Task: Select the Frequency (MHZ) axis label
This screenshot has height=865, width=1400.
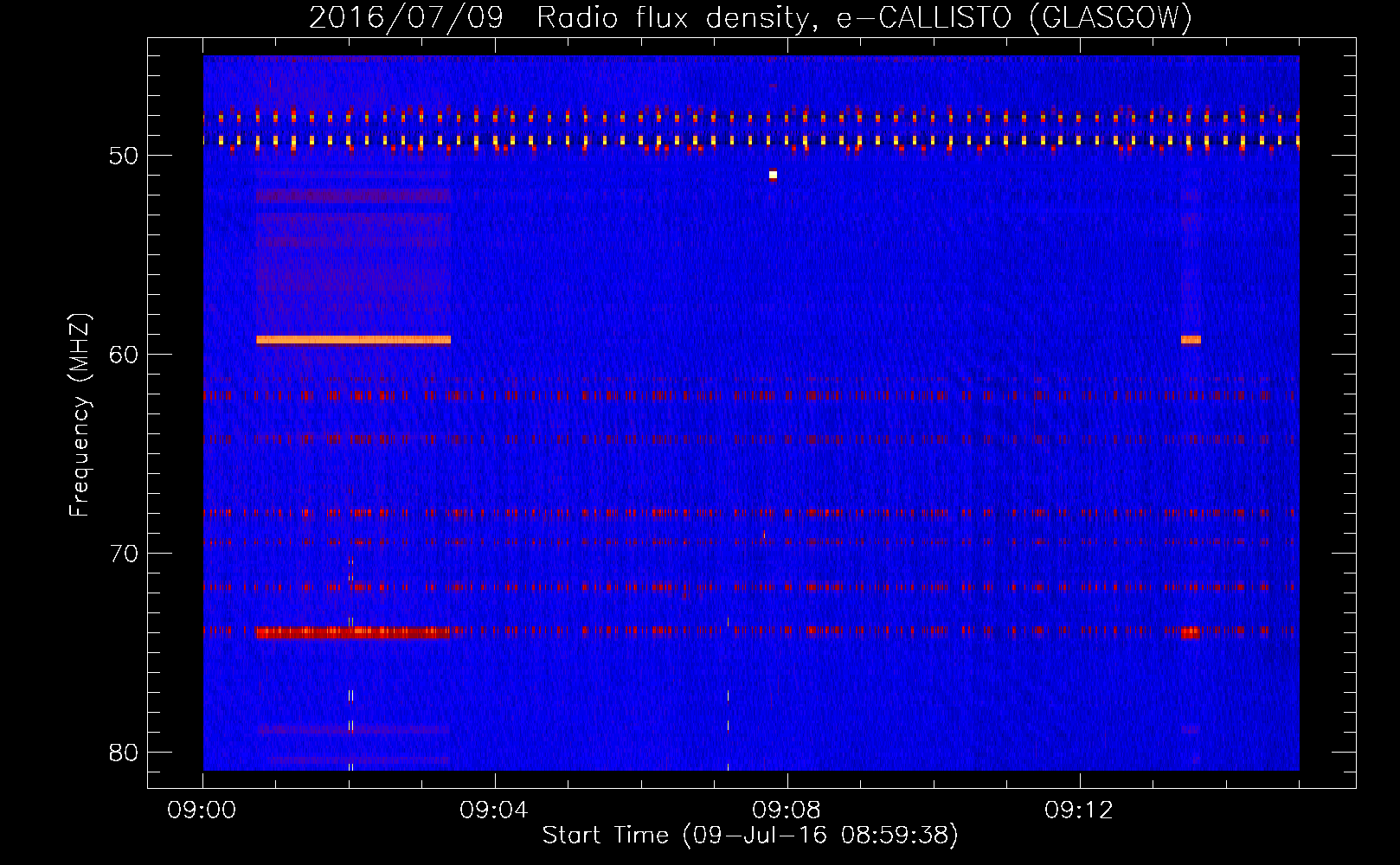Action: (x=79, y=415)
